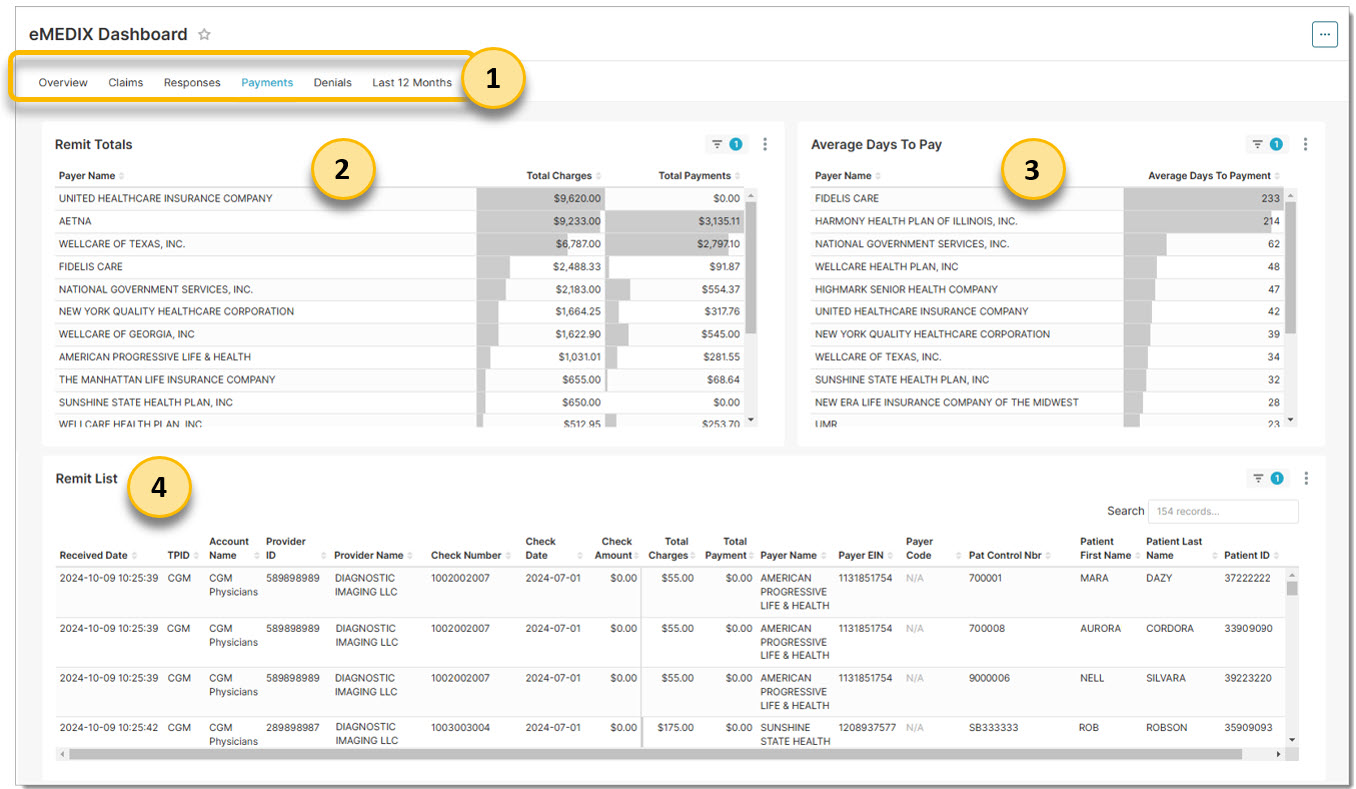Image resolution: width=1356 pixels, height=789 pixels.
Task: Favorite the eMEDIX Dashboard with the star icon
Action: coord(204,34)
